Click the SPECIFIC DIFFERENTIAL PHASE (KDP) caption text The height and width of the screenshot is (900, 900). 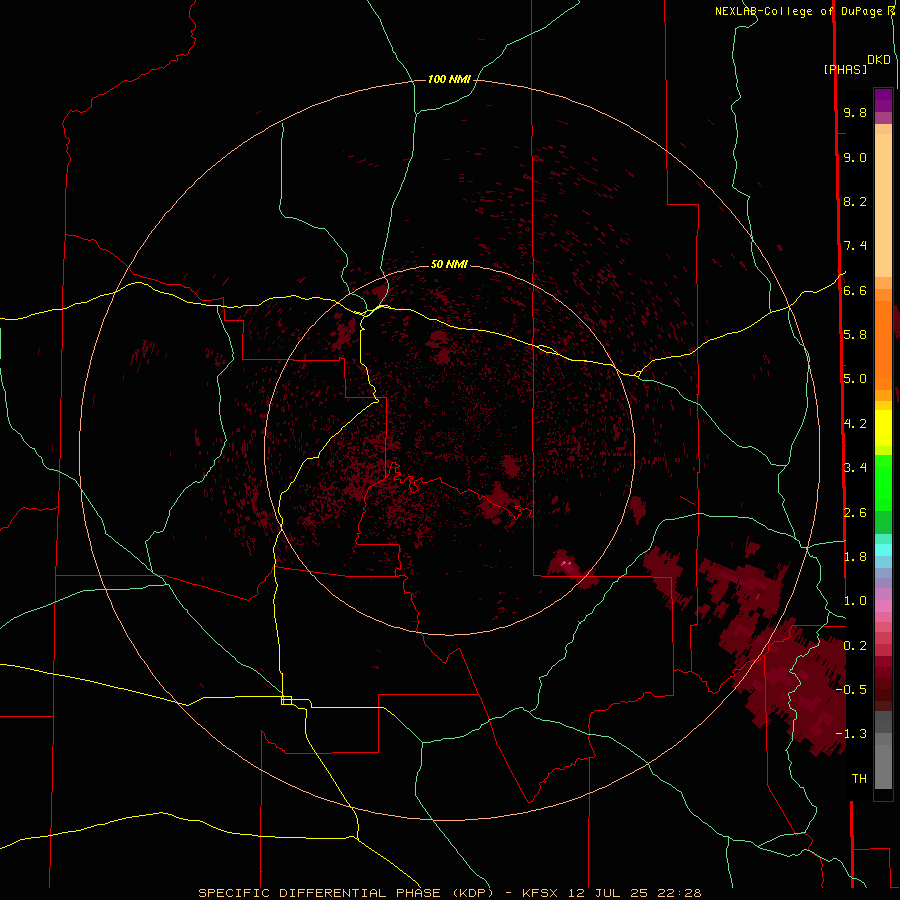(x=346, y=893)
